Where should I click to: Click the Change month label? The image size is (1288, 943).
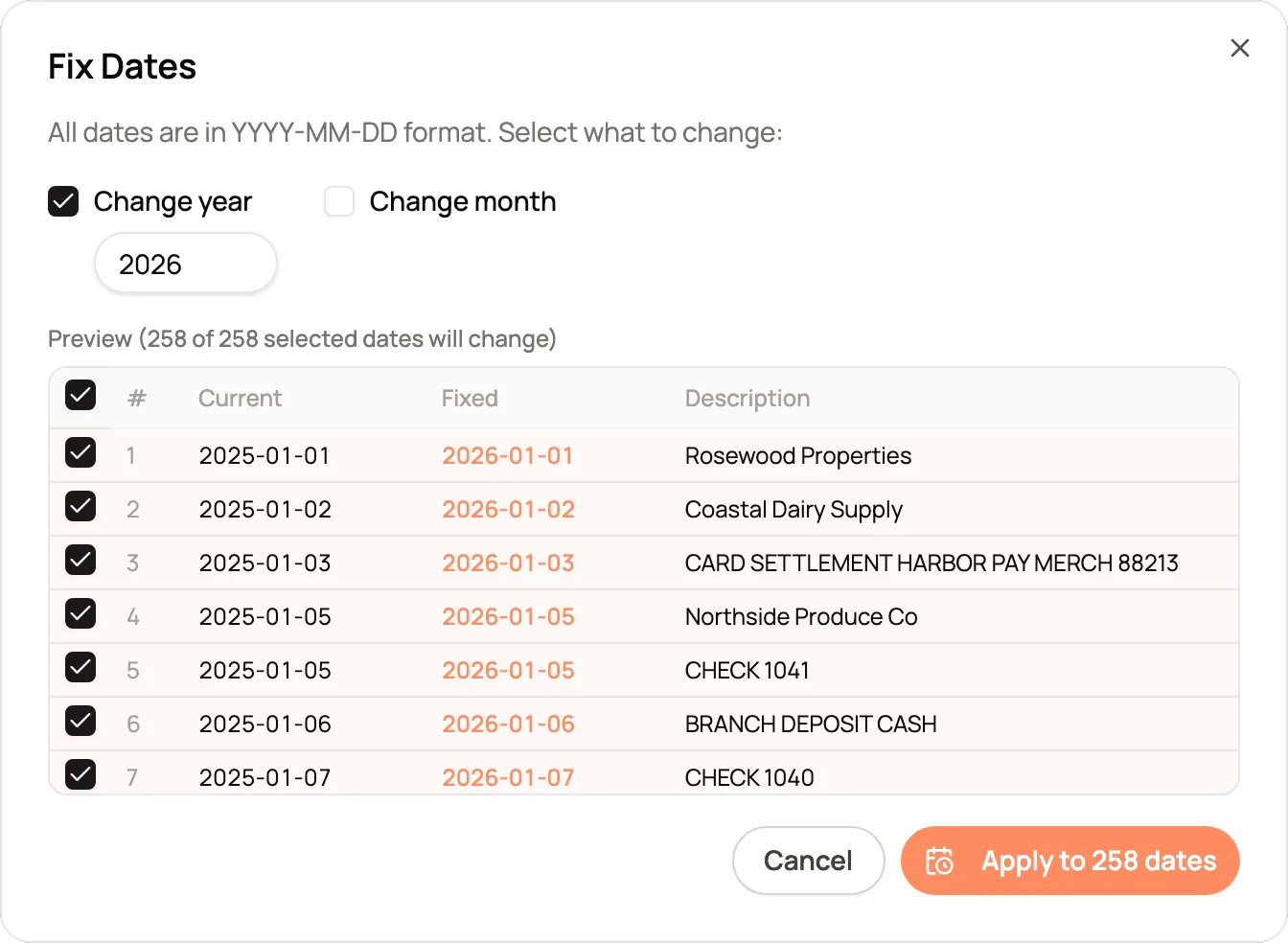463,201
